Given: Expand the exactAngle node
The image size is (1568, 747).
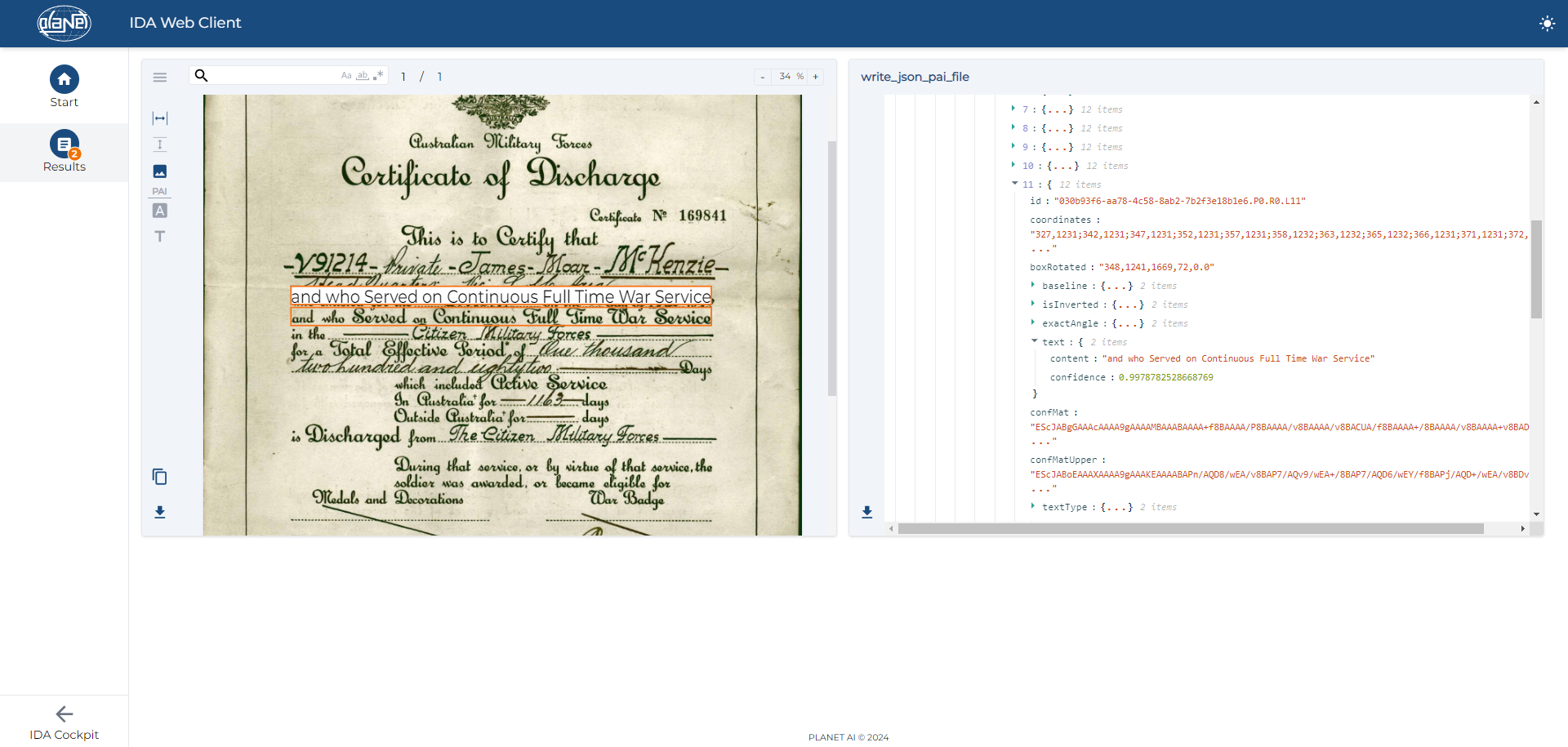Looking at the screenshot, I should [x=1033, y=322].
